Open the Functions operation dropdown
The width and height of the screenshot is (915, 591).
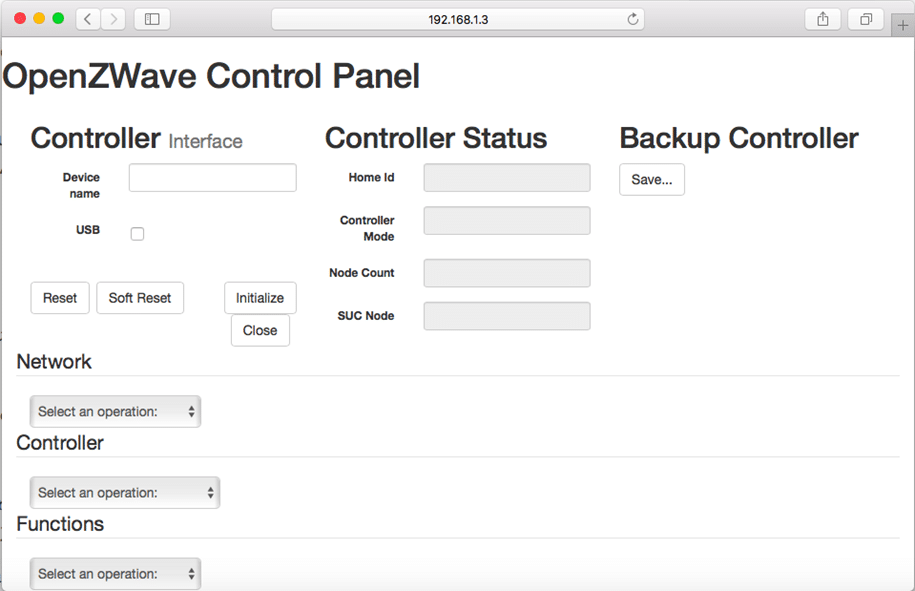[116, 573]
